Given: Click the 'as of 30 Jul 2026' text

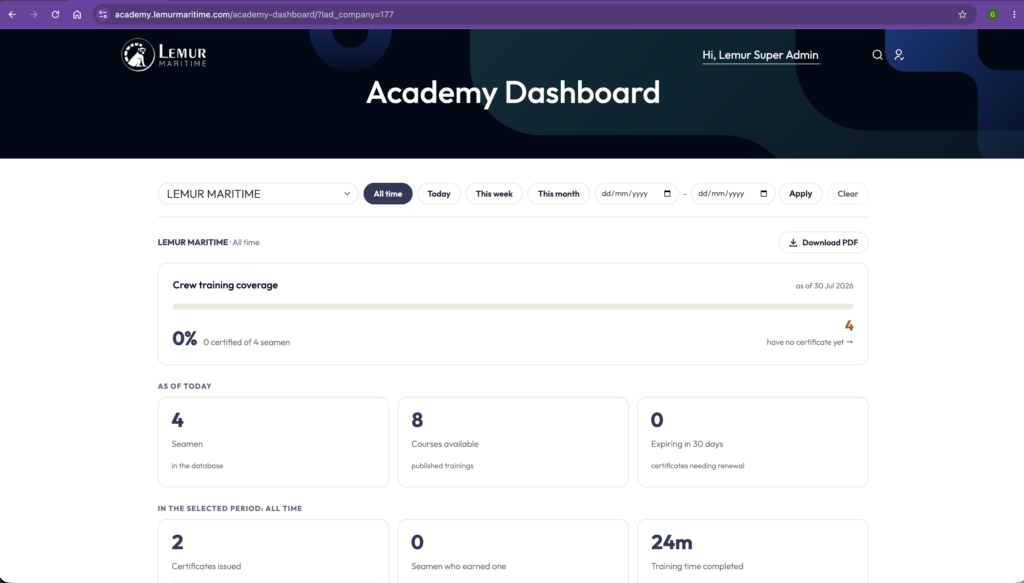Looking at the screenshot, I should (824, 286).
